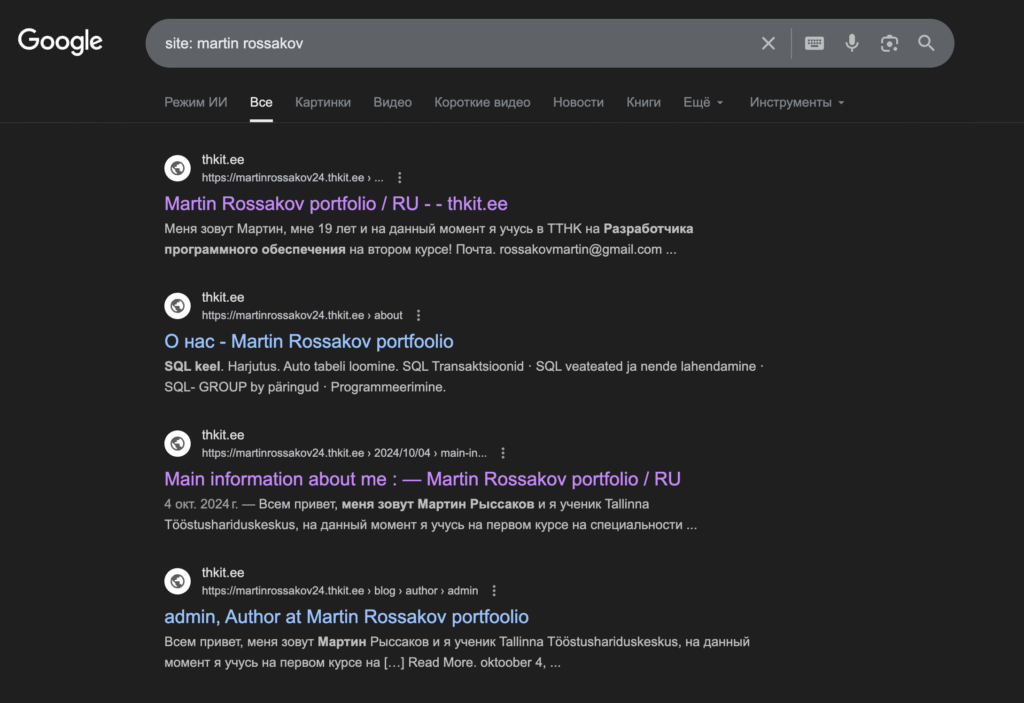Clear the search query with X icon
Viewport: 1024px width, 703px height.
click(x=768, y=43)
